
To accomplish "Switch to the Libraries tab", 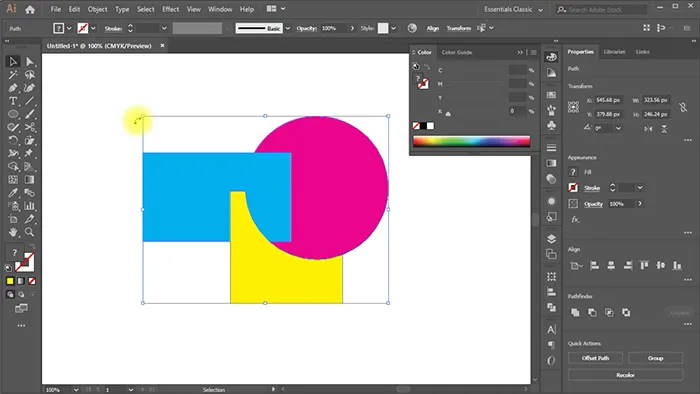I will click(x=614, y=52).
